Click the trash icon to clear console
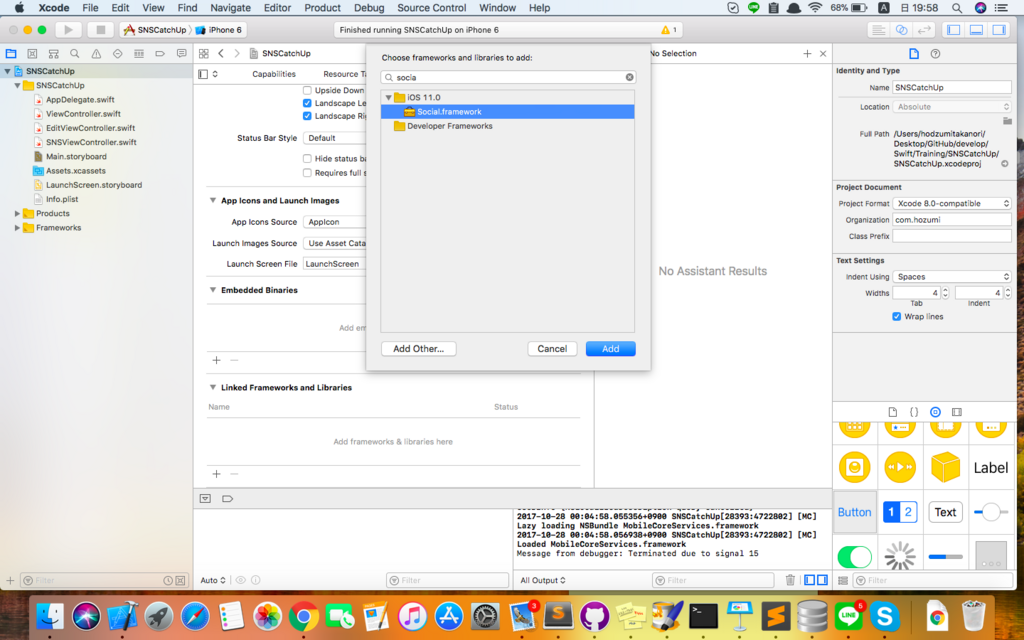This screenshot has height=640, width=1024. tap(790, 580)
